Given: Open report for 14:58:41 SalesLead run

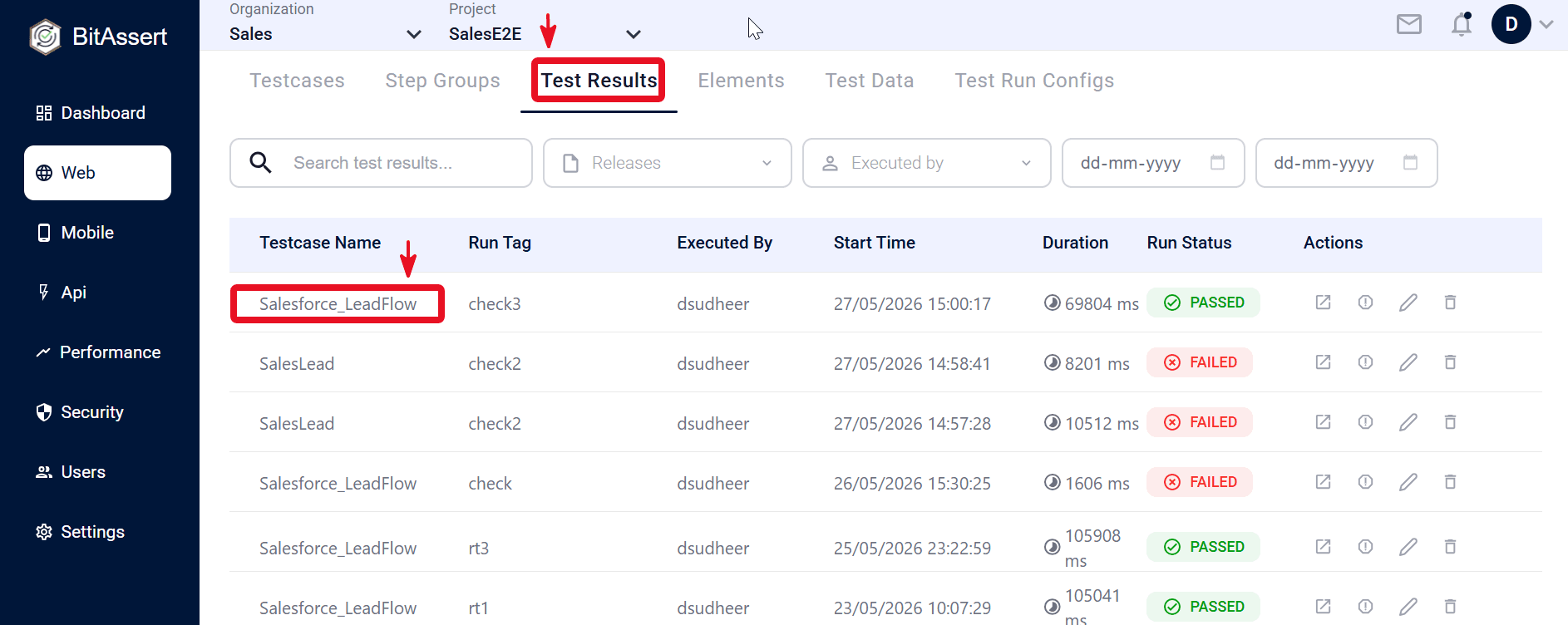Looking at the screenshot, I should (1323, 362).
